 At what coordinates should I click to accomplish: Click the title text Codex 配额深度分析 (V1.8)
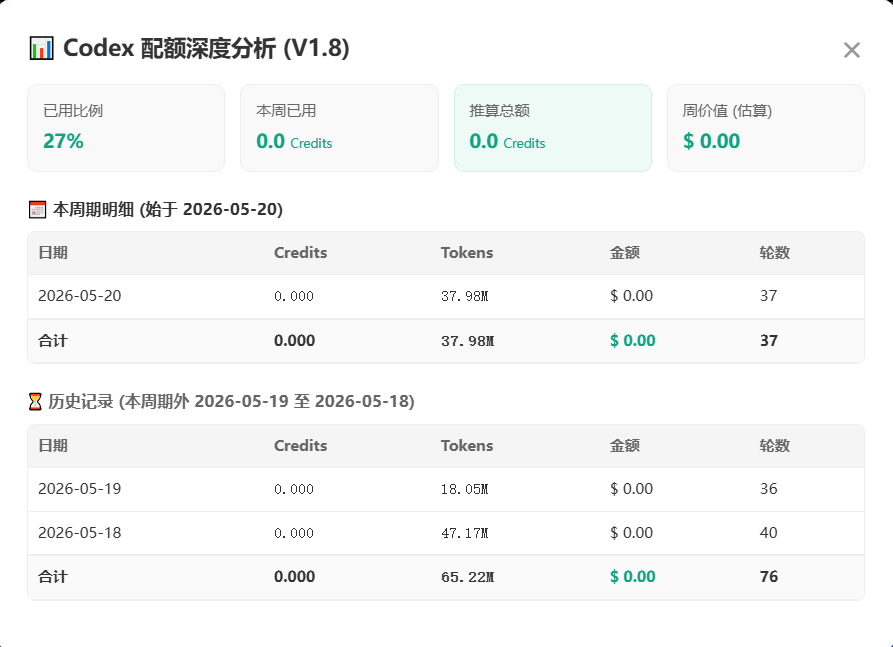click(206, 48)
